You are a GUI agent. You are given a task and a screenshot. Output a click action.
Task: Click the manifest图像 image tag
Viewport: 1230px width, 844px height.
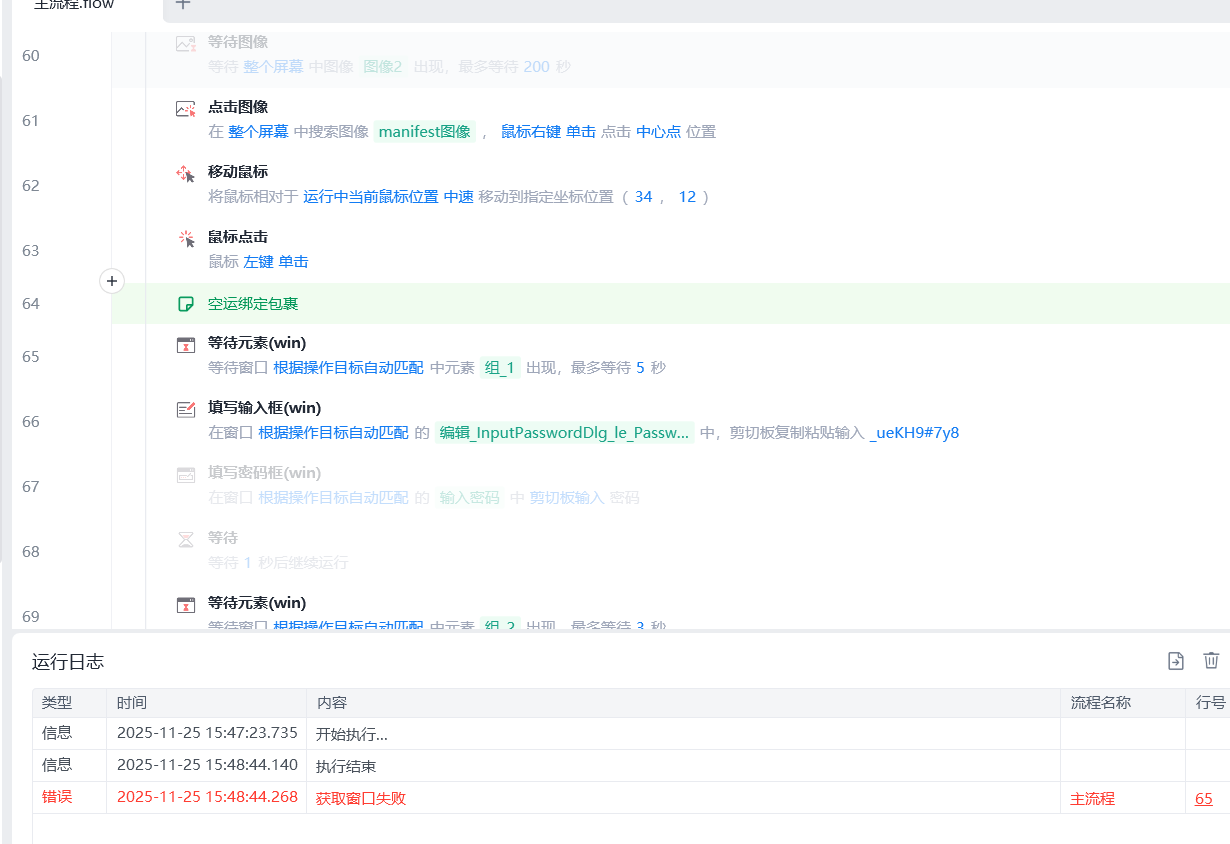(425, 132)
